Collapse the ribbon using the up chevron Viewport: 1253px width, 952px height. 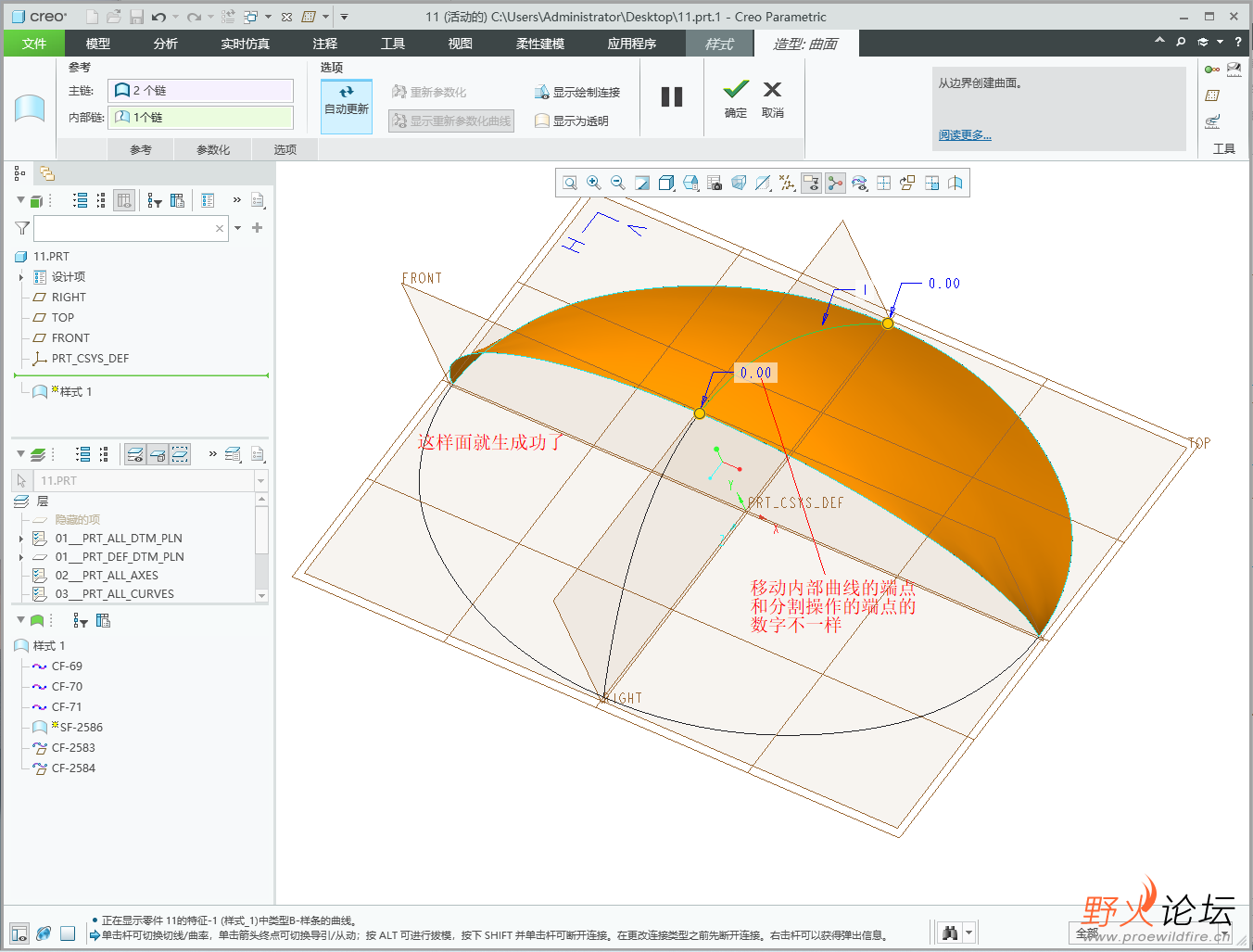point(1159,41)
